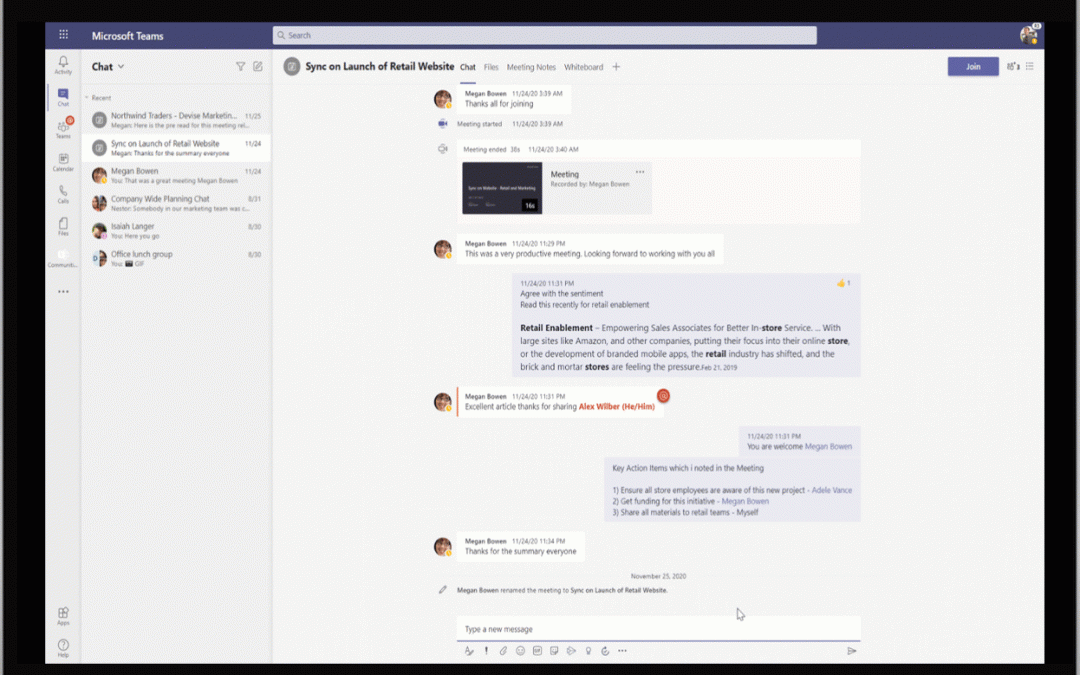Open the Format text options
This screenshot has height=675, width=1080.
pyautogui.click(x=469, y=650)
